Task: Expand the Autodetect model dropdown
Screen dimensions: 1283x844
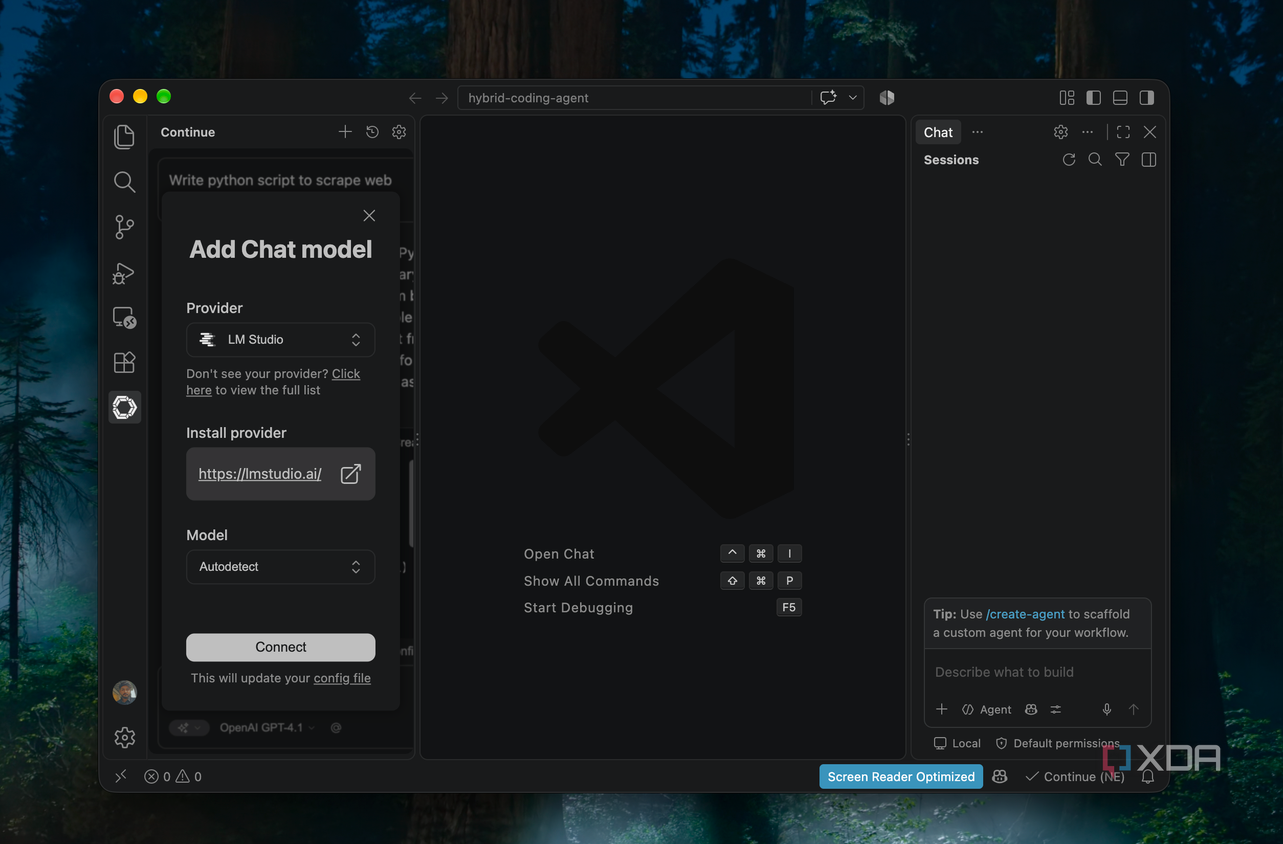Action: (281, 567)
